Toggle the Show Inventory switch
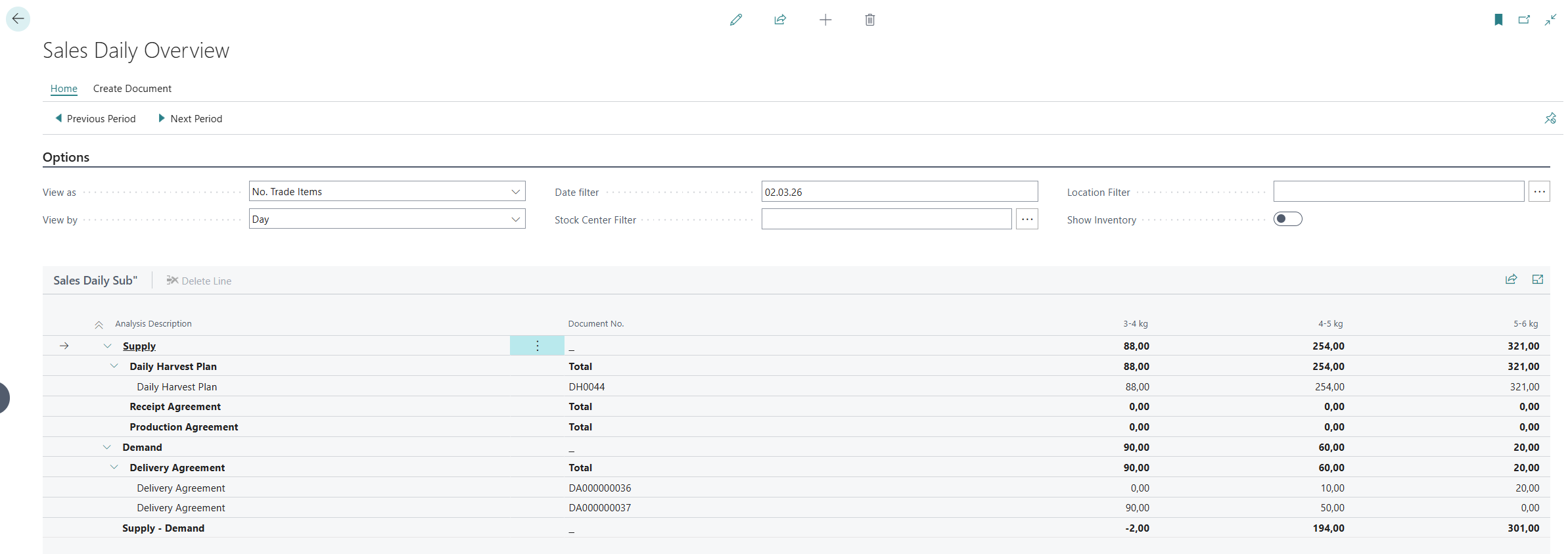 coord(1287,219)
